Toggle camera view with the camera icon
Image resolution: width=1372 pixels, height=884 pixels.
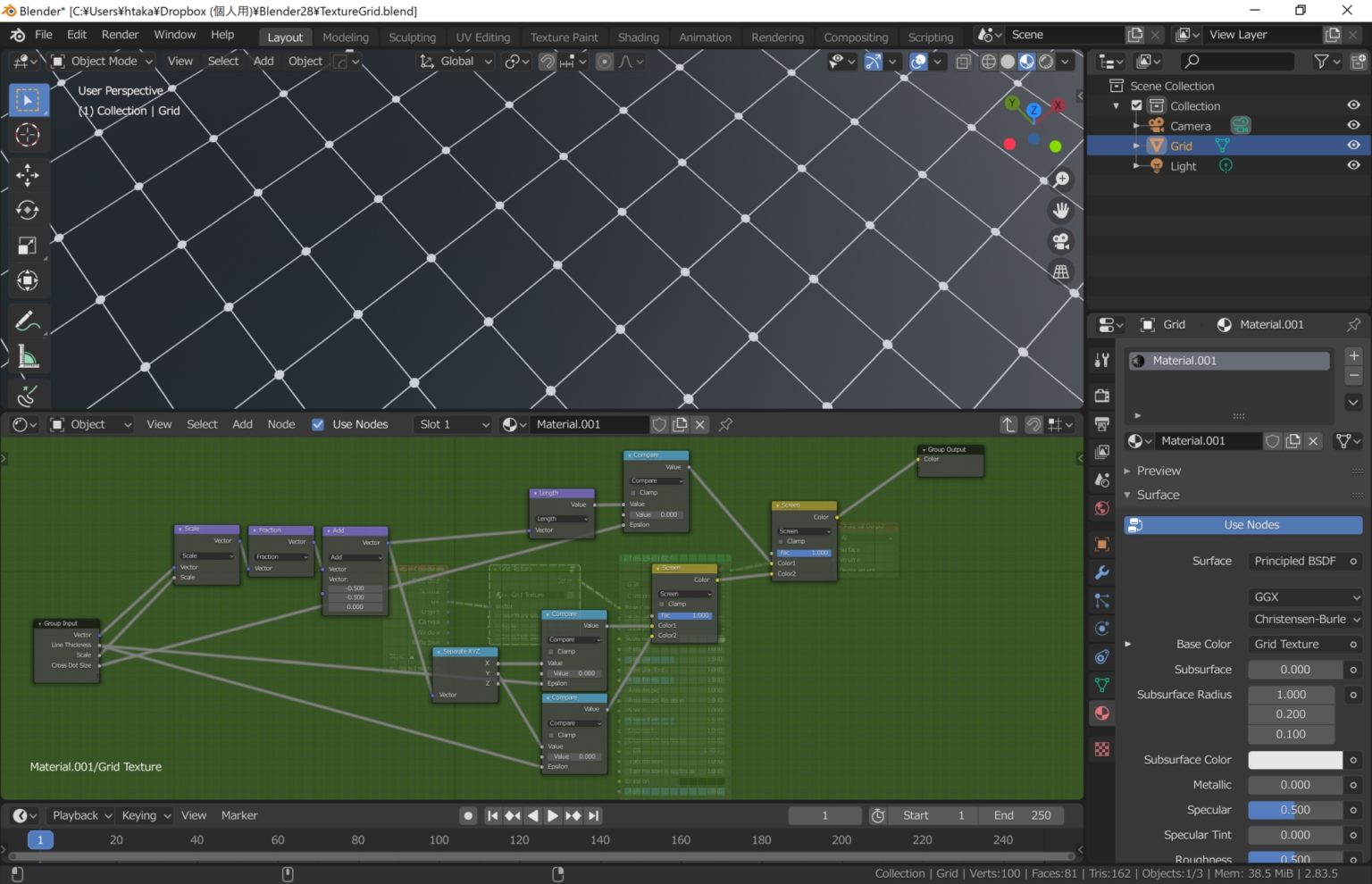point(1061,242)
